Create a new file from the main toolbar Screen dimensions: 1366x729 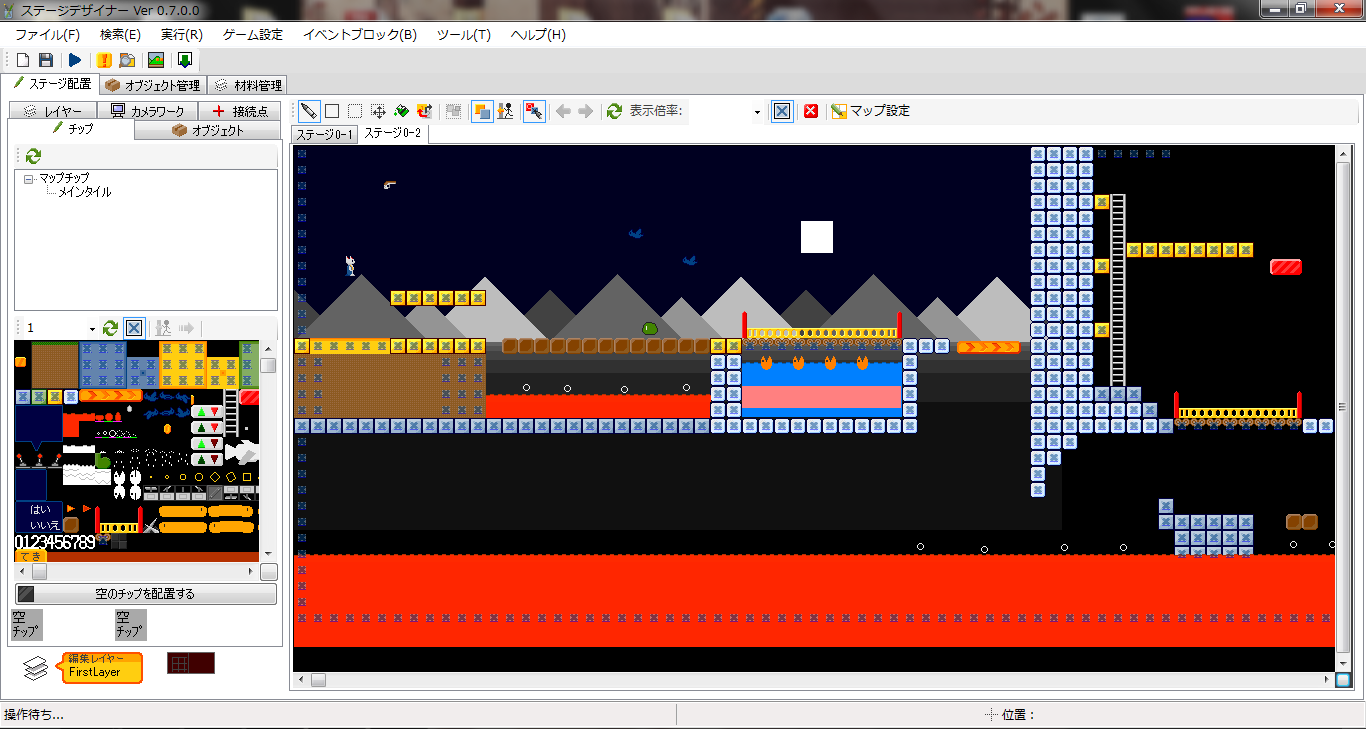coord(23,60)
